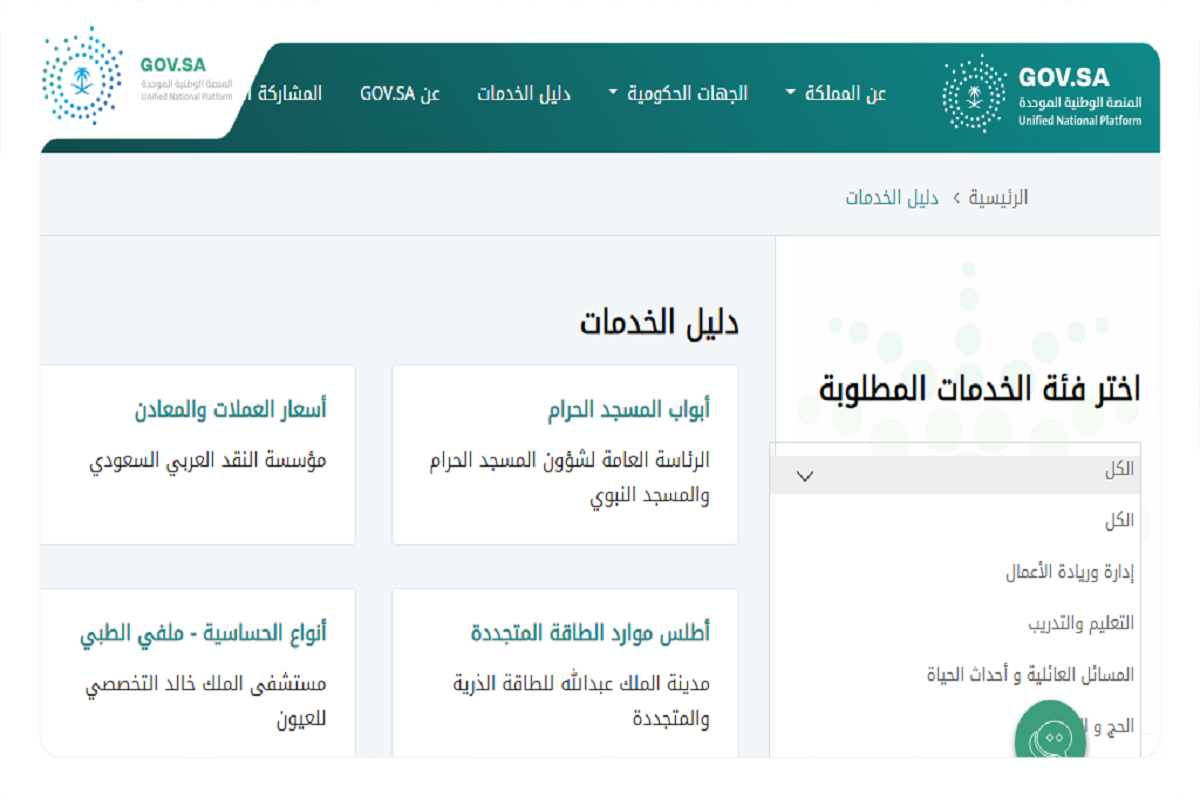Open the الكل category dropdown in sidebar

pyautogui.click(x=954, y=470)
